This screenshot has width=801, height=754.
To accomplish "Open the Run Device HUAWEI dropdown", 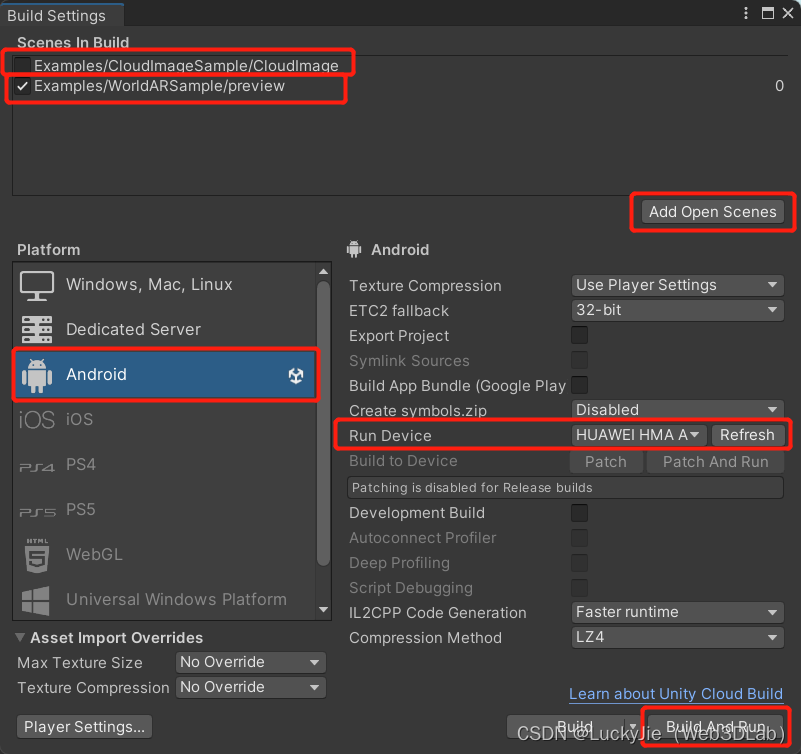I will pos(639,435).
